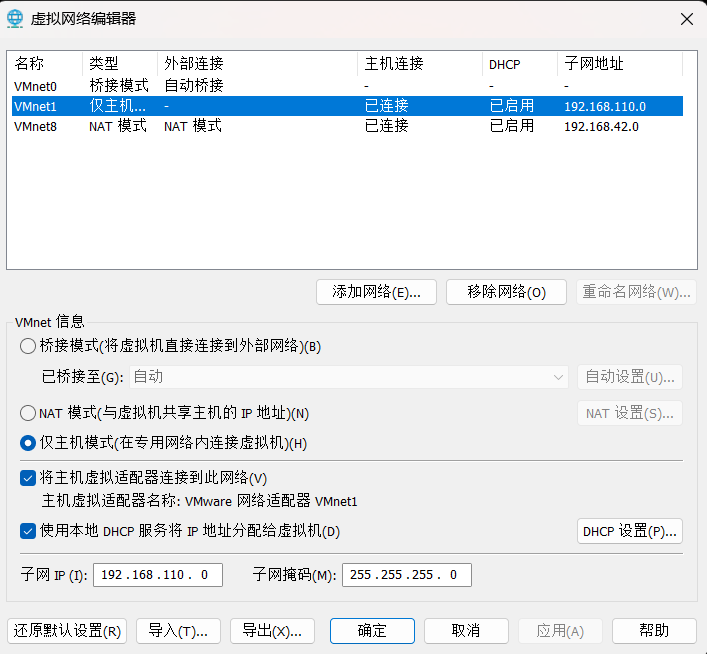Open the 已桥接至 dropdown

(x=349, y=377)
